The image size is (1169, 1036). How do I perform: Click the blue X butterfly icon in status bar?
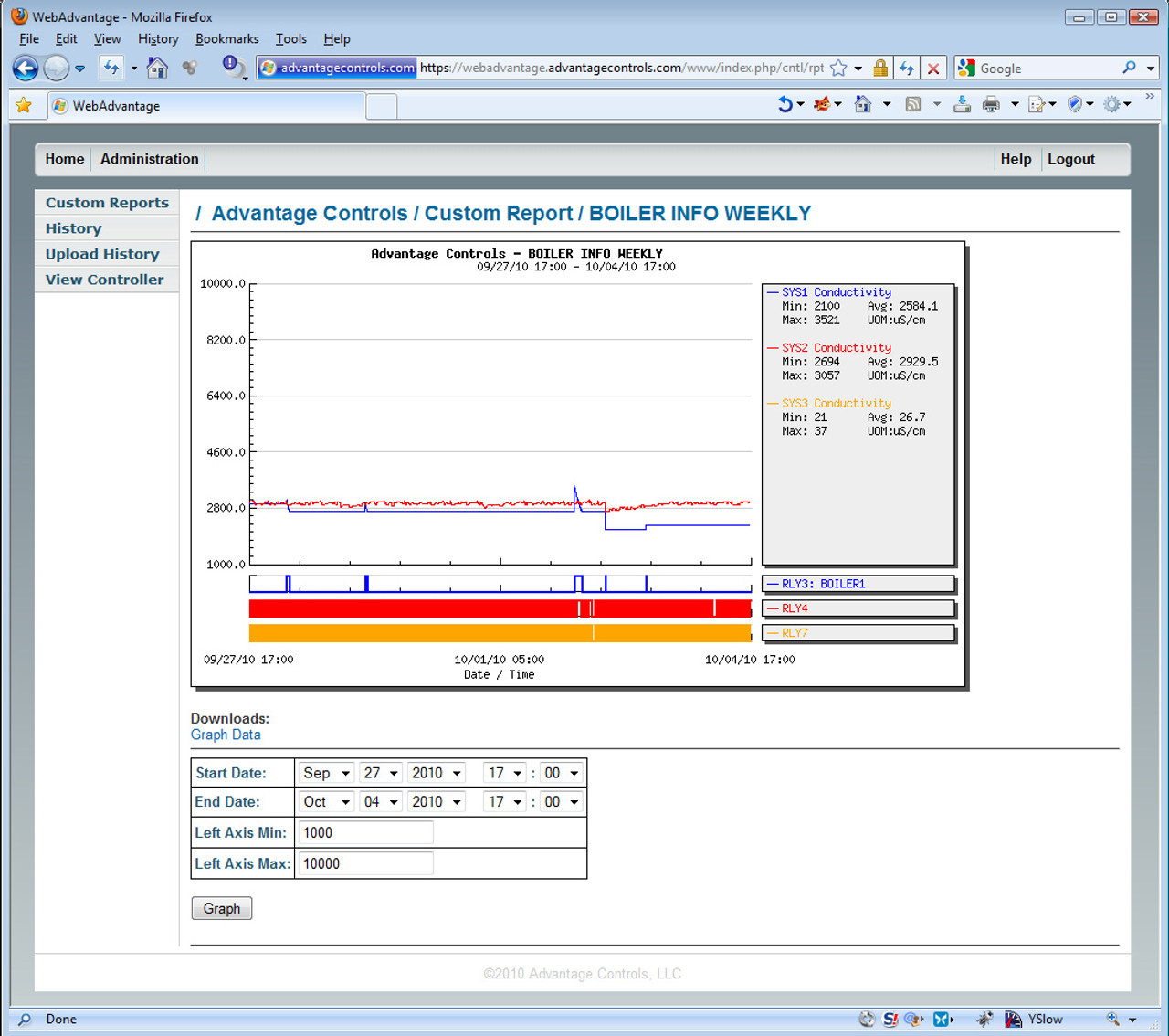(941, 1019)
